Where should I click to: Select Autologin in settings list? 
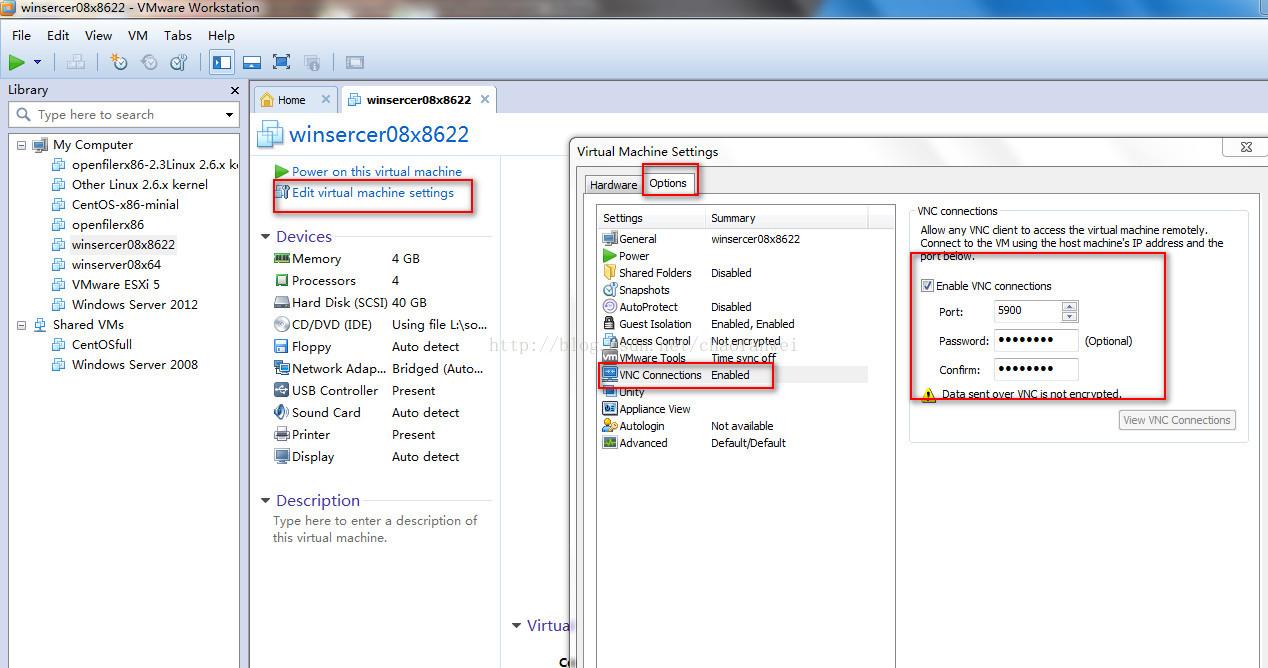[641, 426]
